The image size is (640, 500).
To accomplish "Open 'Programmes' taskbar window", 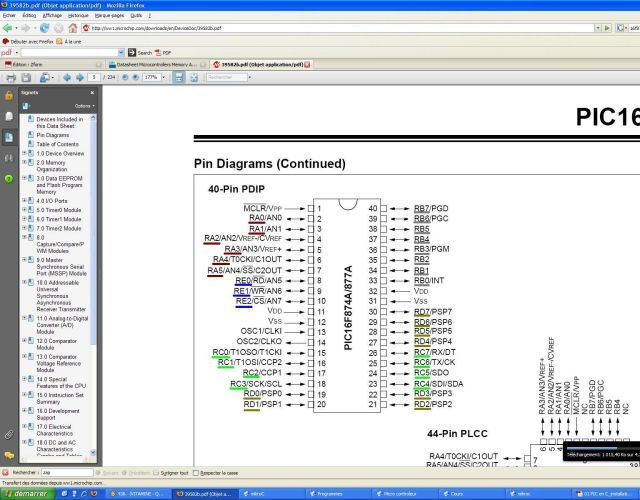I will click(x=337, y=494).
